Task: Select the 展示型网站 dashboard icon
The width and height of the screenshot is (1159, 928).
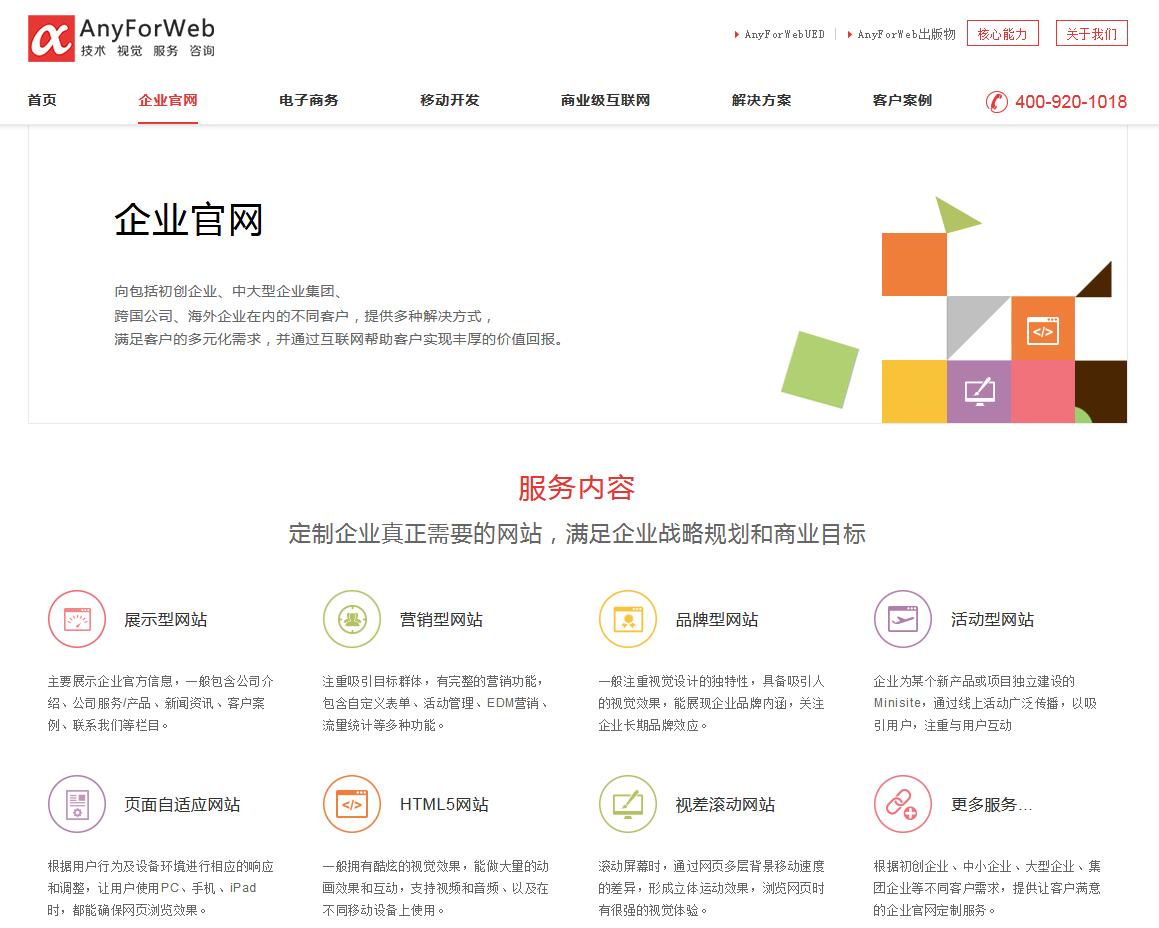Action: pyautogui.click(x=76, y=619)
